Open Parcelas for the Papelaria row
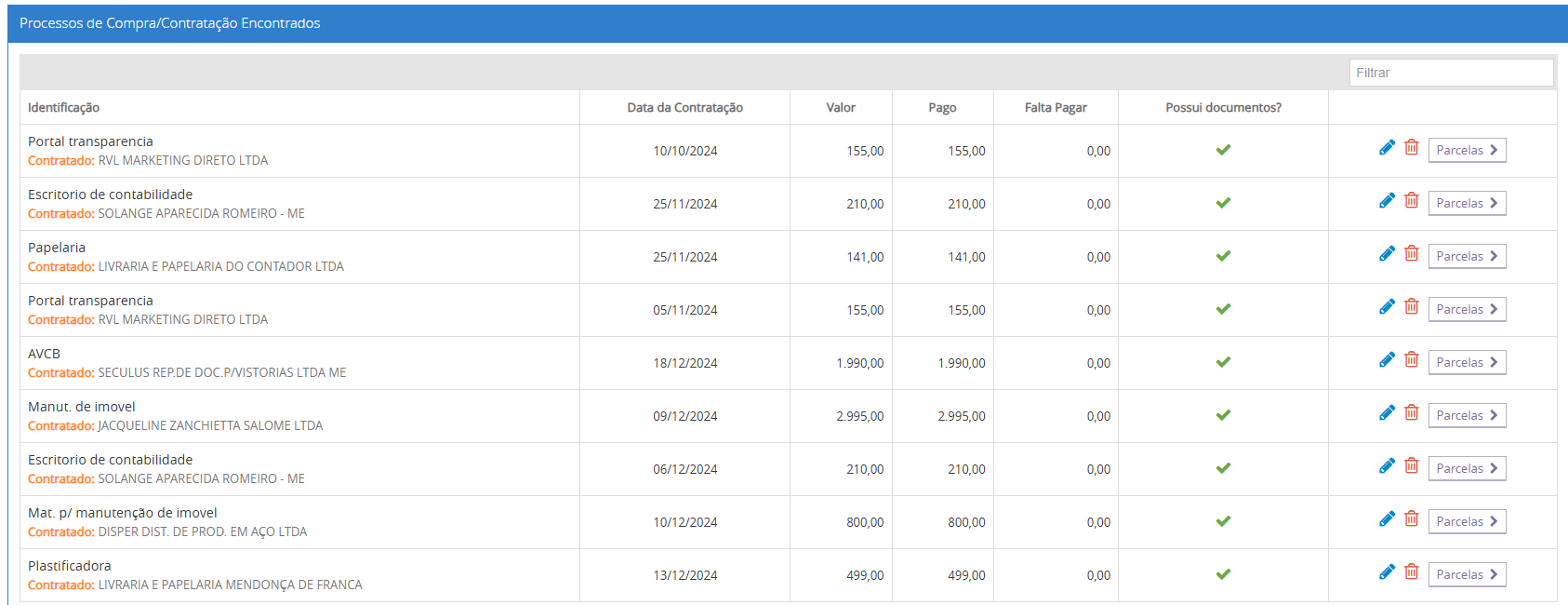1568x605 pixels. click(1466, 256)
